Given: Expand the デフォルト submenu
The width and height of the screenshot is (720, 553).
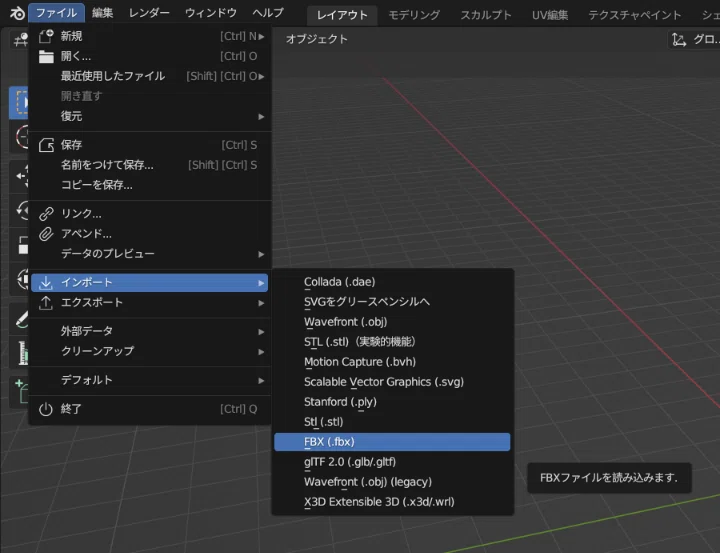Looking at the screenshot, I should [150, 380].
